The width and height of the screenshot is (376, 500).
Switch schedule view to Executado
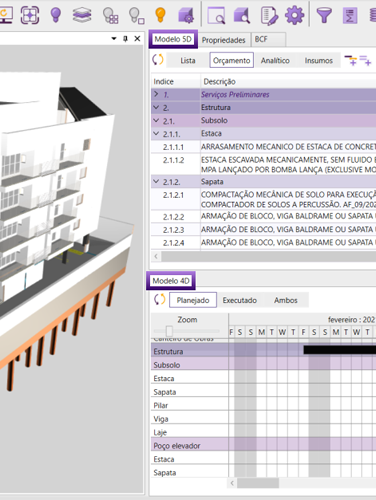[240, 300]
